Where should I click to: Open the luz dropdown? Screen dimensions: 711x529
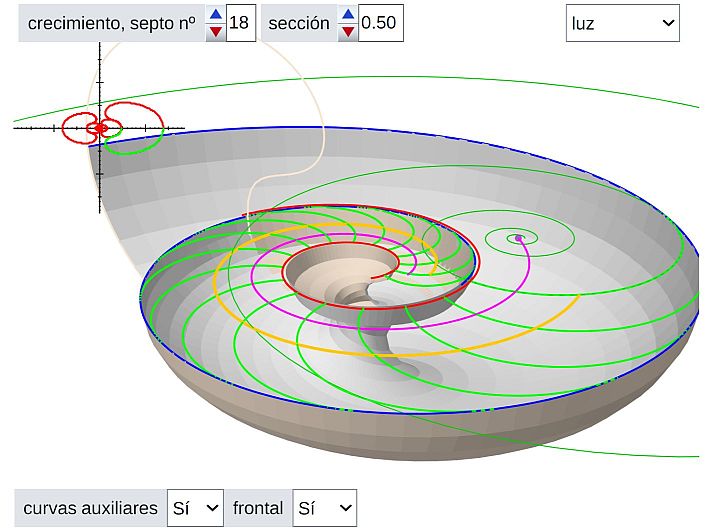(x=622, y=23)
